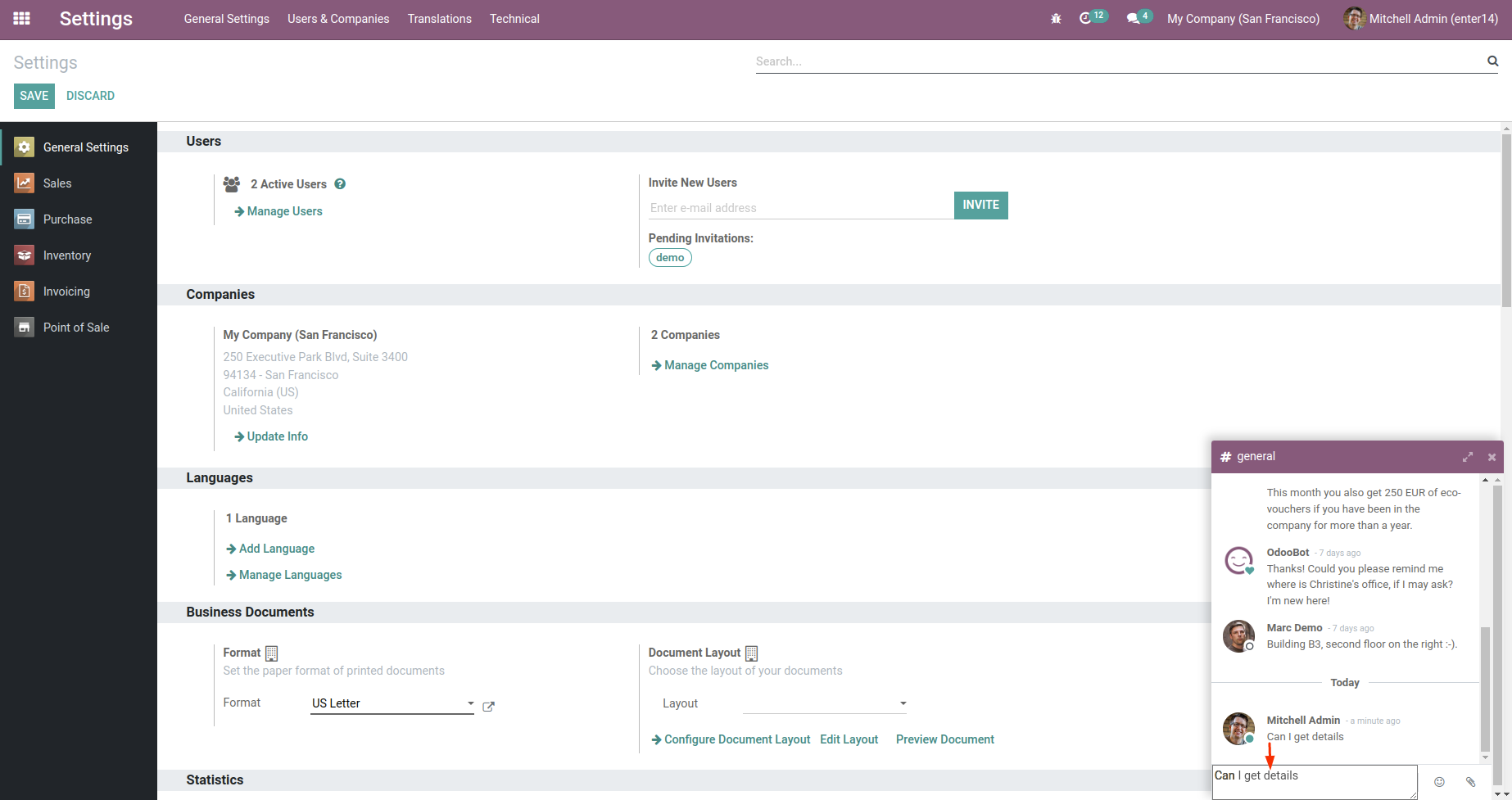
Task: Click the Inventory box icon in sidebar
Action: [x=24, y=255]
